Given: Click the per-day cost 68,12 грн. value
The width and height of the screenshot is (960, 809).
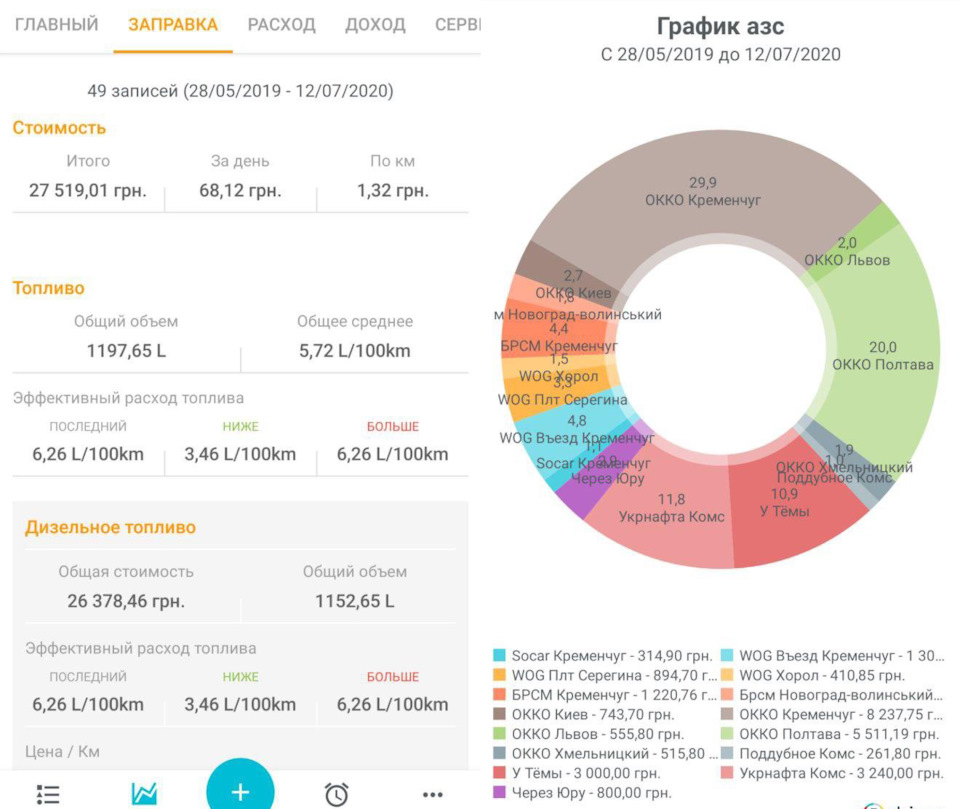Looking at the screenshot, I should pyautogui.click(x=240, y=190).
